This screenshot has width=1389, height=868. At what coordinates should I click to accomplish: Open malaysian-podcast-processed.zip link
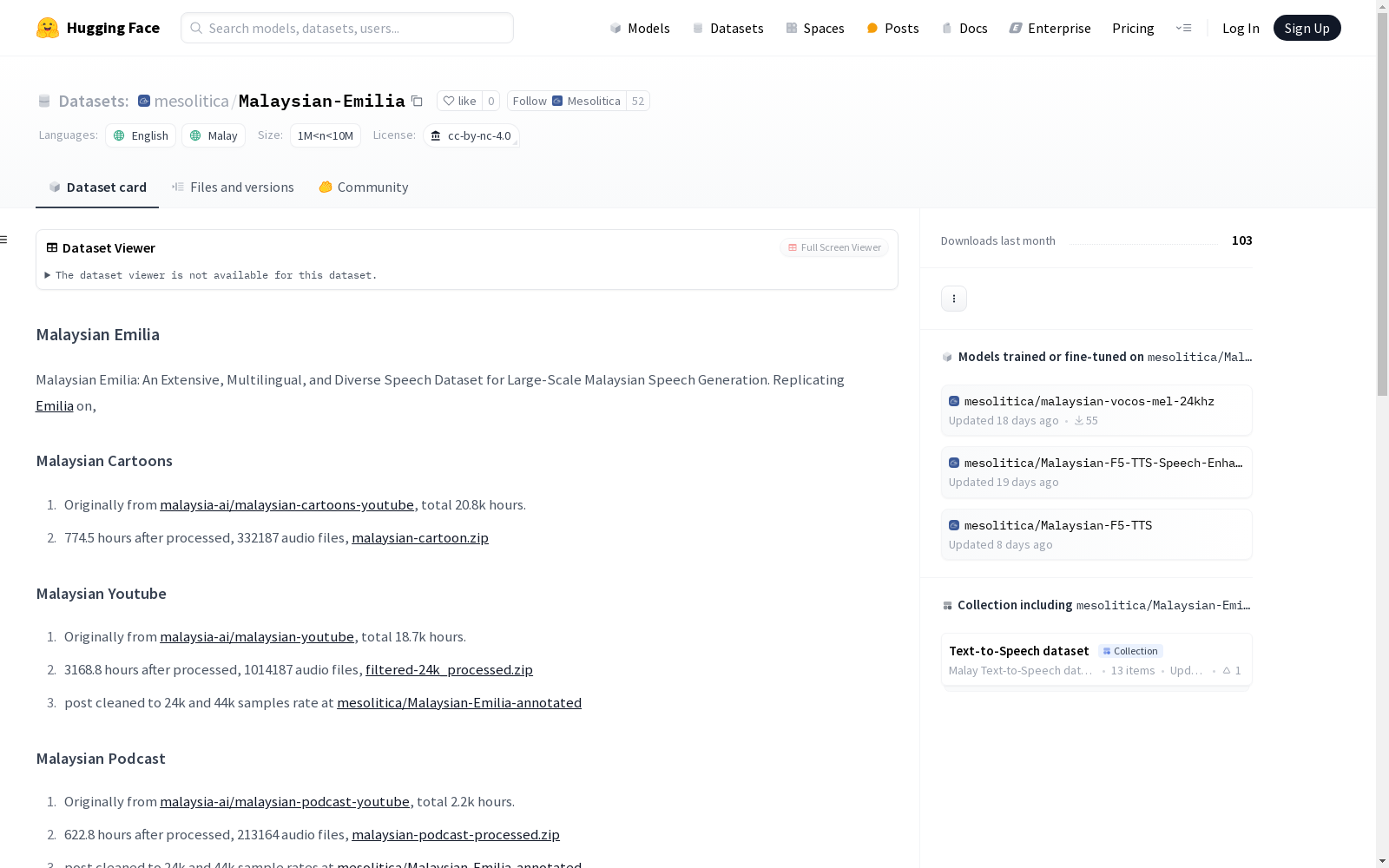(456, 834)
